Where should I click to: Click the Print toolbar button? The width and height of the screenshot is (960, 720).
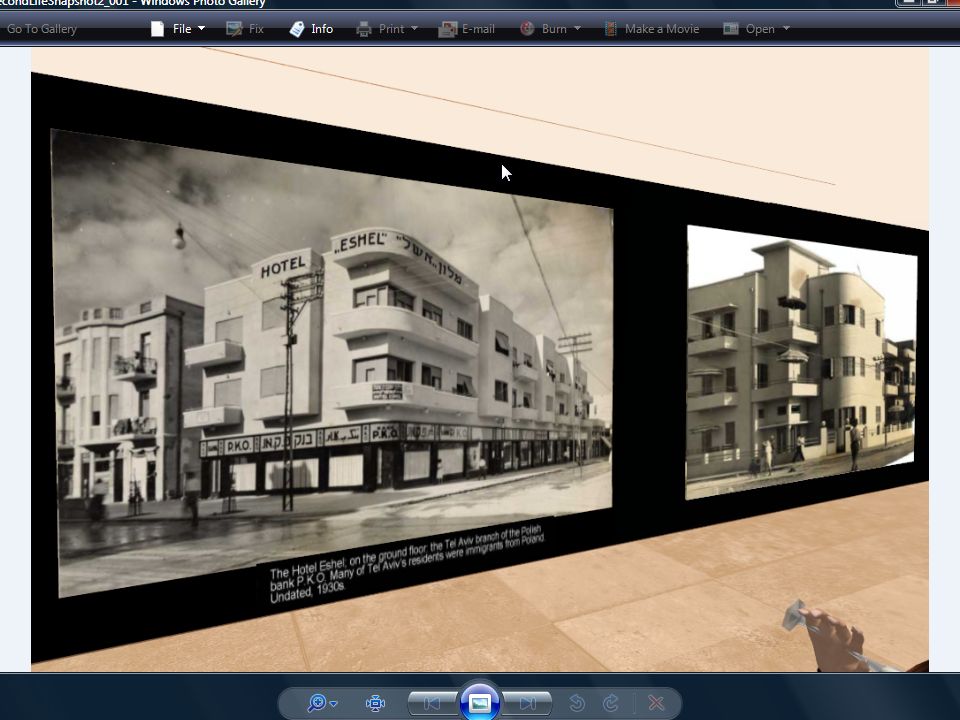coord(380,29)
